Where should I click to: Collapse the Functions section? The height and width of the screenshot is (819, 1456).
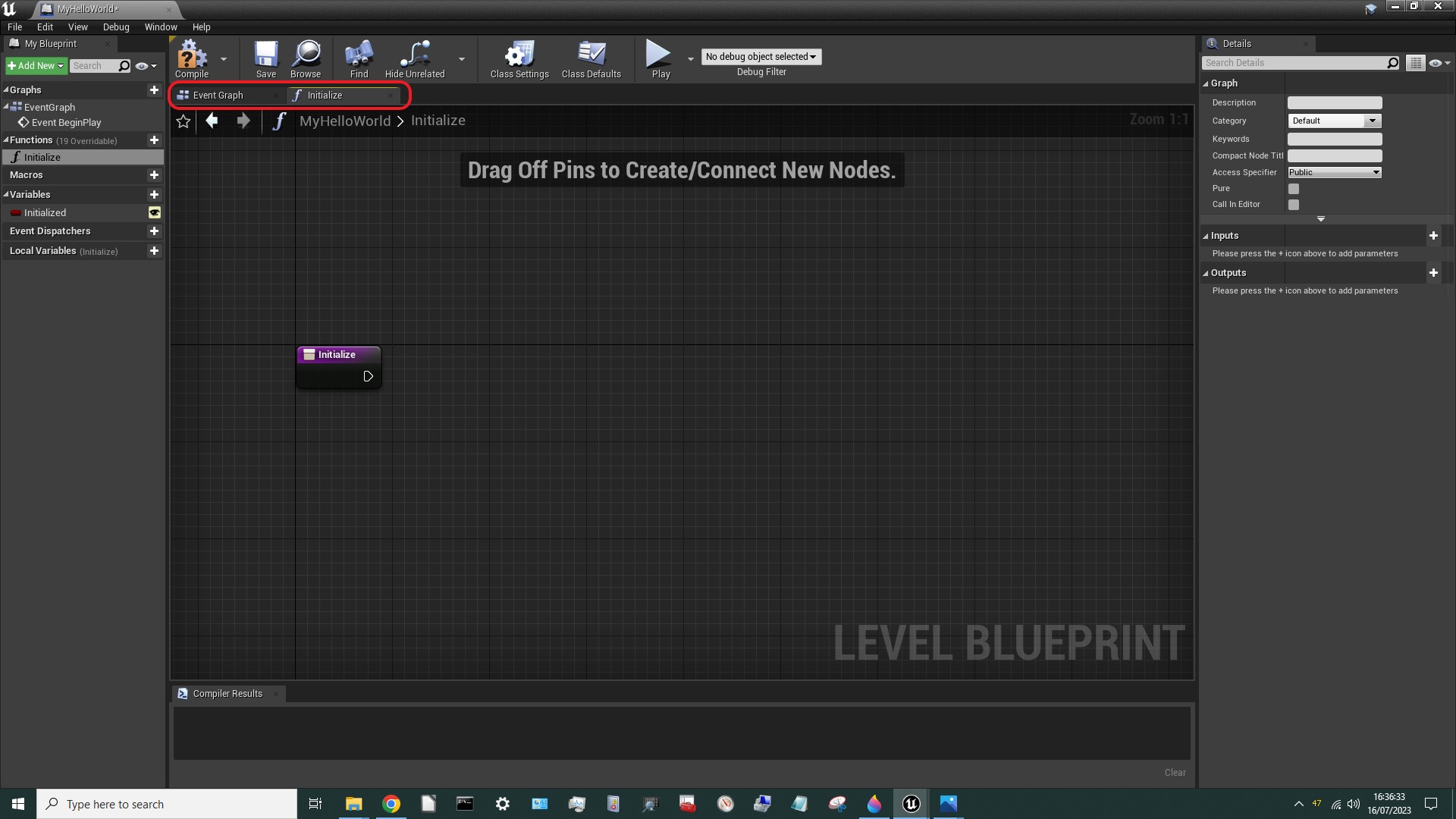click(x=6, y=140)
